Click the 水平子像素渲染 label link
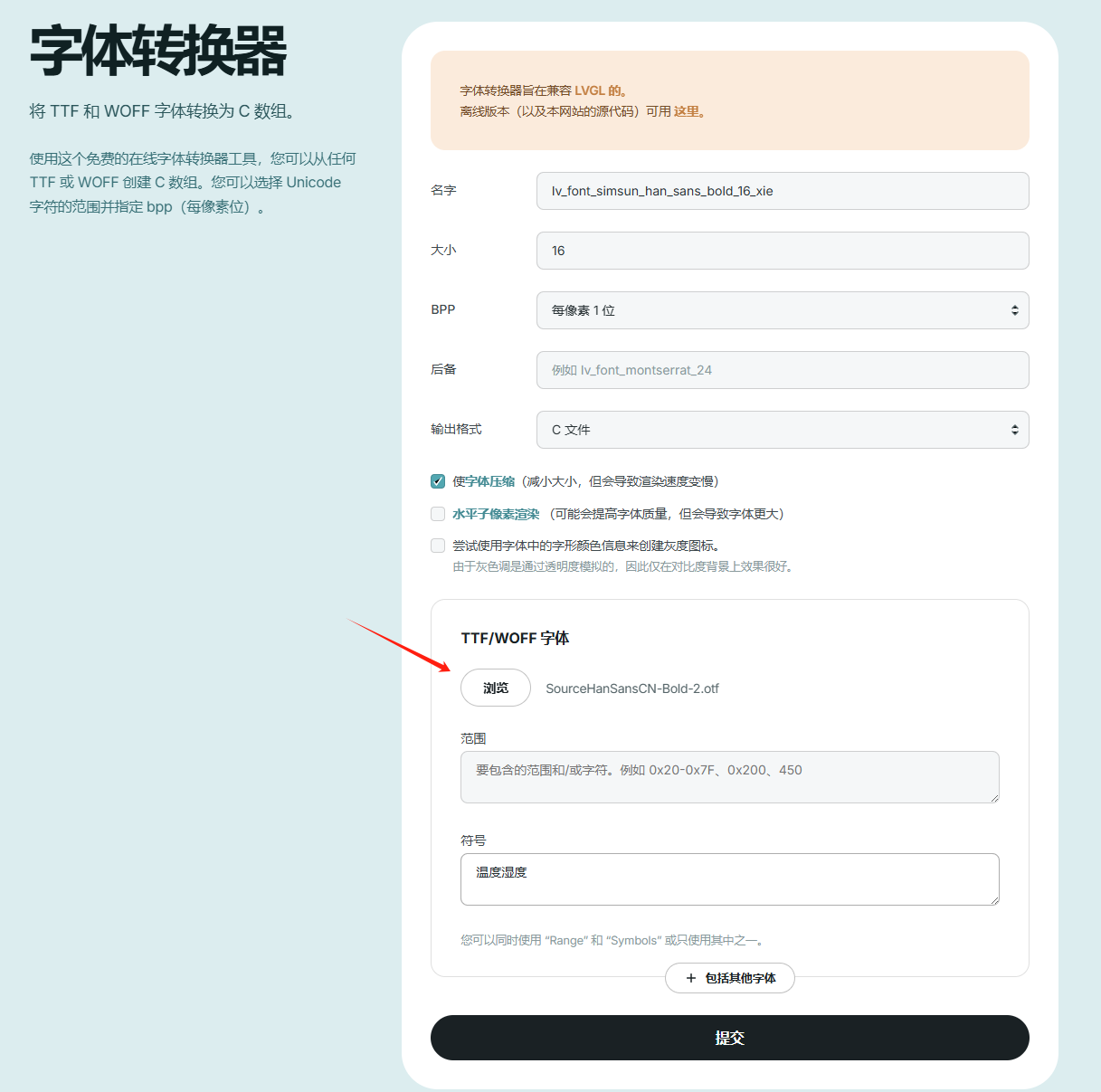This screenshot has height=1092, width=1101. [x=496, y=514]
